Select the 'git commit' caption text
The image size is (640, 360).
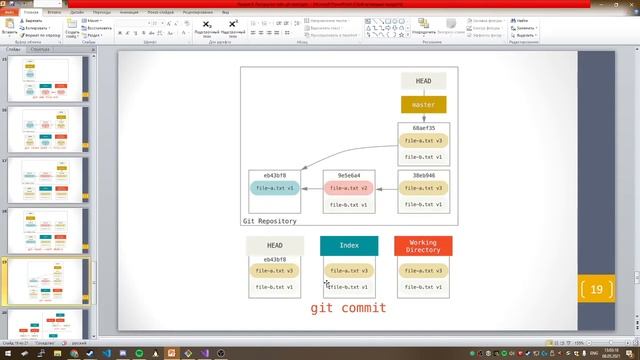348,307
